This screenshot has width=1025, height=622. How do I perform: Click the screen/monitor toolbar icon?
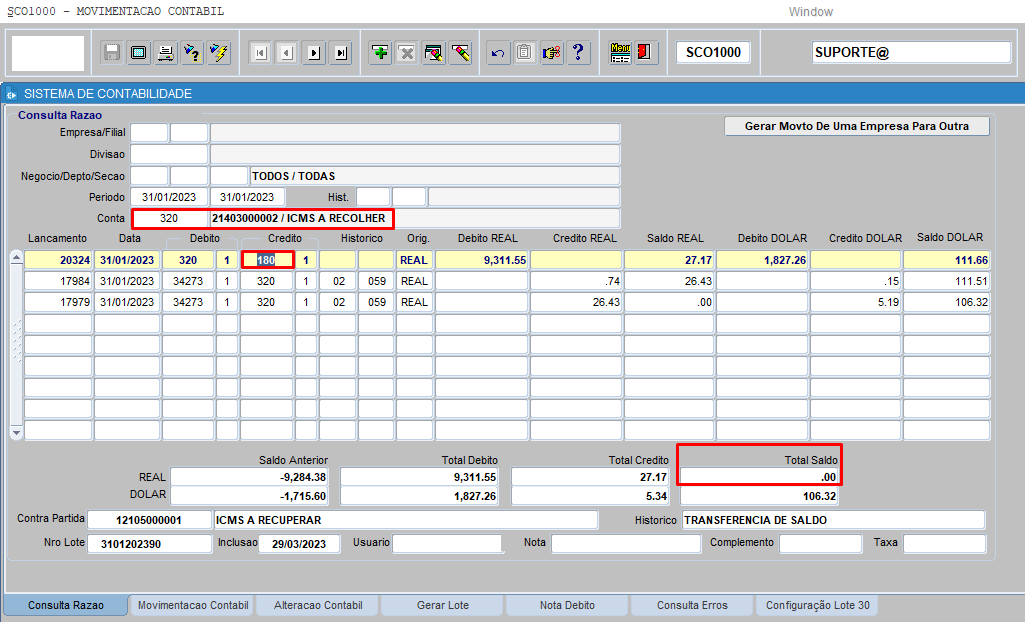click(x=139, y=52)
